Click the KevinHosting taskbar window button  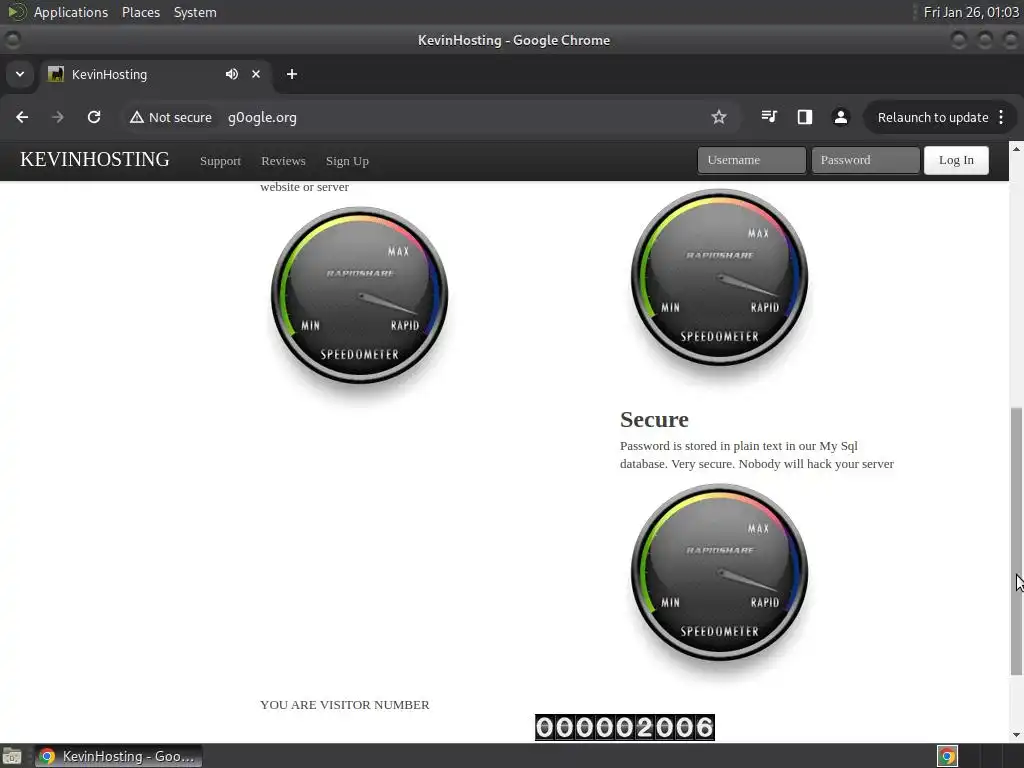(119, 756)
